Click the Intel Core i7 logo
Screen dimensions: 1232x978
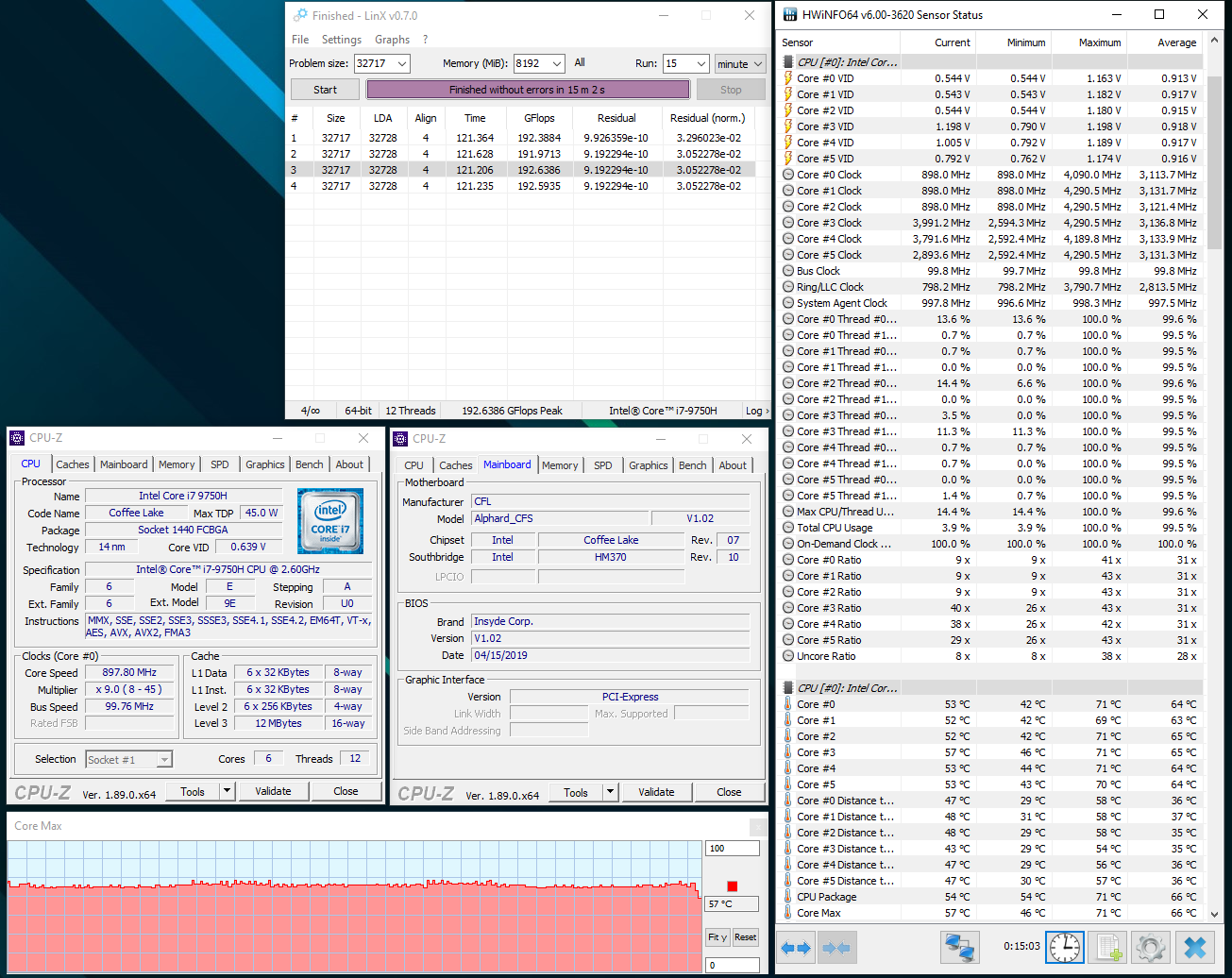329,520
